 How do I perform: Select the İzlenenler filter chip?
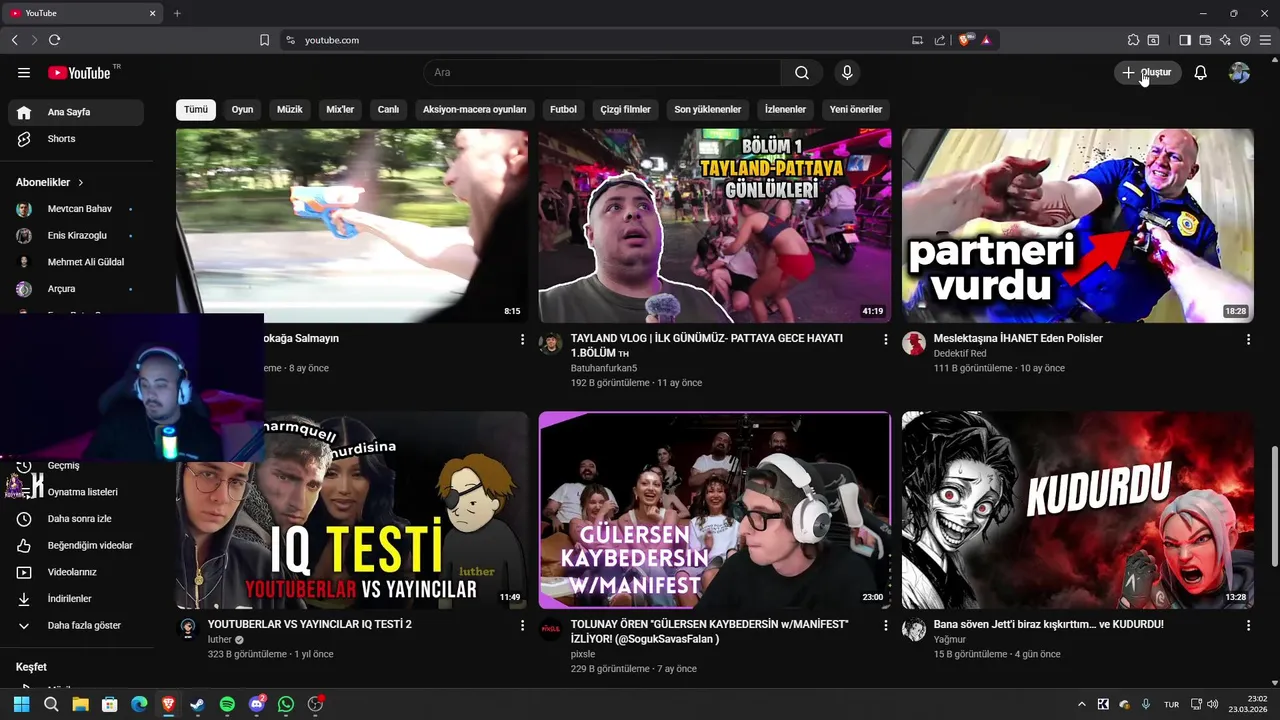(785, 109)
